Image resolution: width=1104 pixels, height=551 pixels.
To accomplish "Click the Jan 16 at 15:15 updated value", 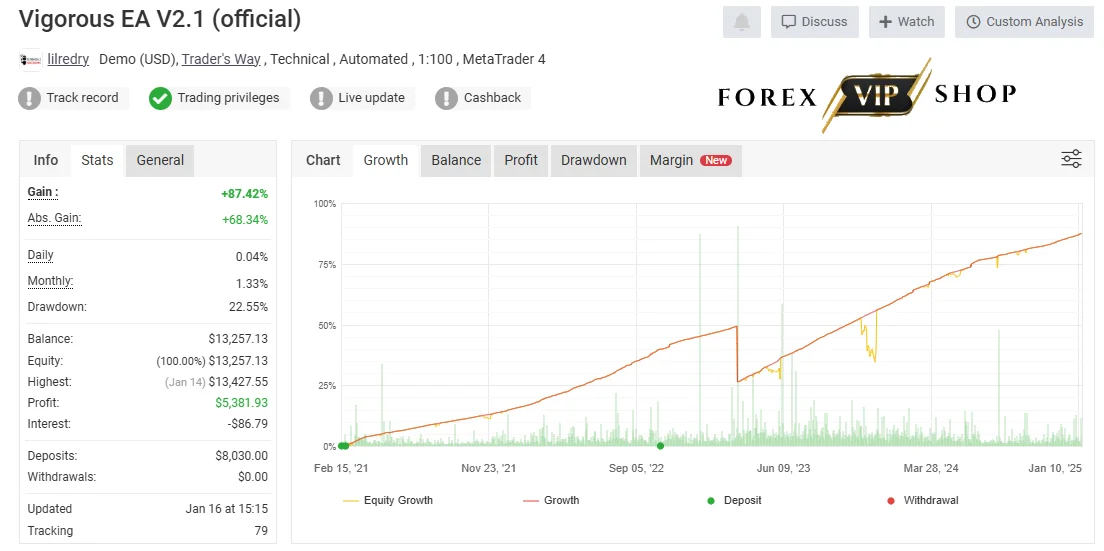I will (x=227, y=509).
